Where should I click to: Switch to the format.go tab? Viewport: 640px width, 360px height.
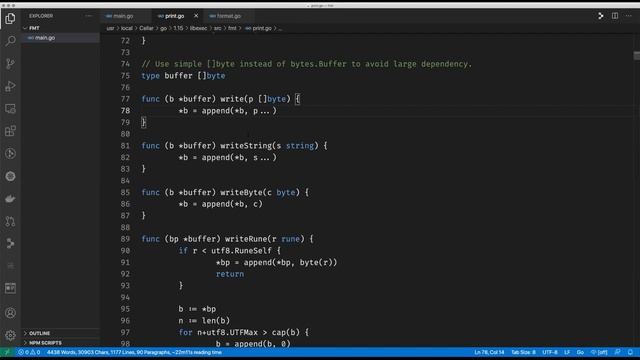pyautogui.click(x=229, y=16)
